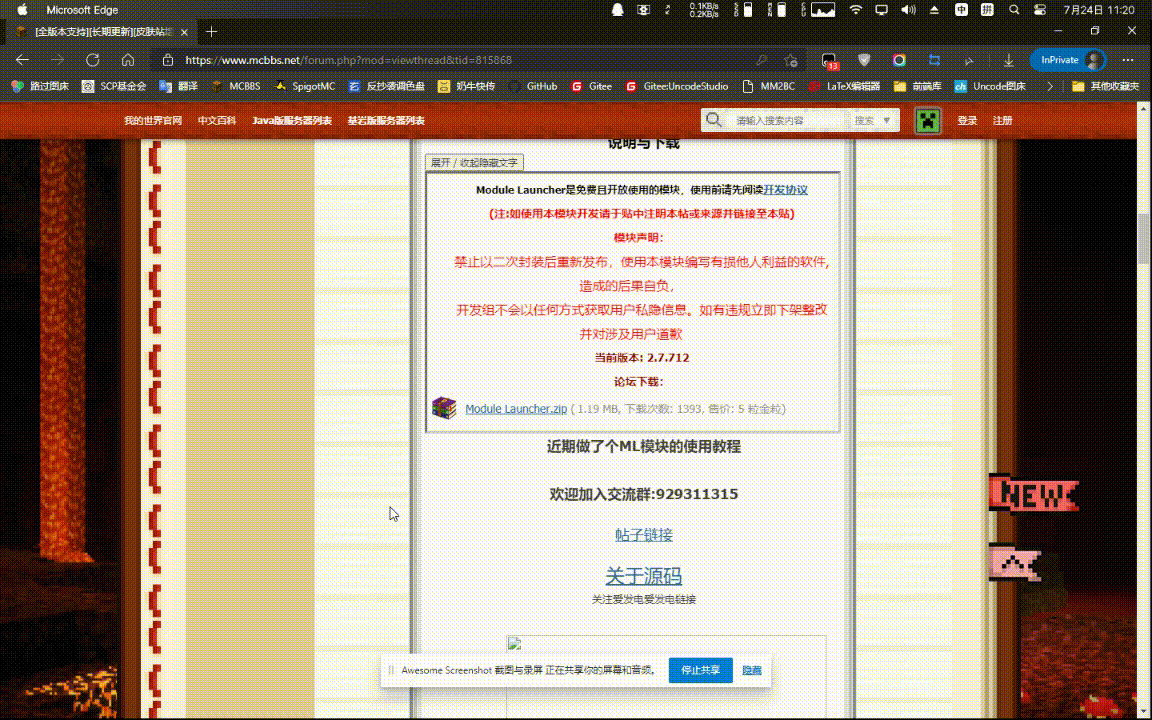
Task: Open the Uncode图床 bookmark
Action: (990, 86)
